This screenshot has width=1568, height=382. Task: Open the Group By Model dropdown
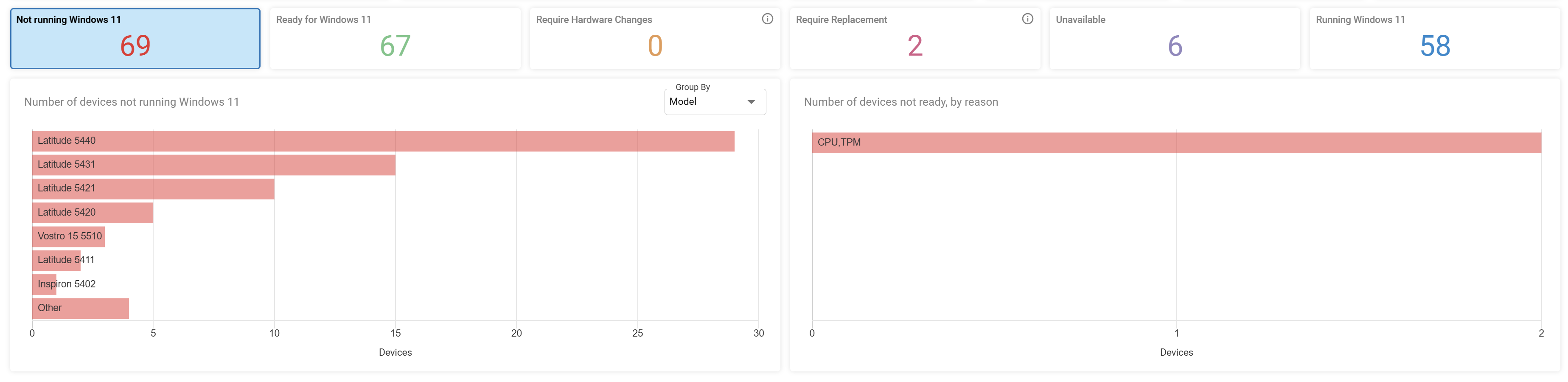pos(715,102)
